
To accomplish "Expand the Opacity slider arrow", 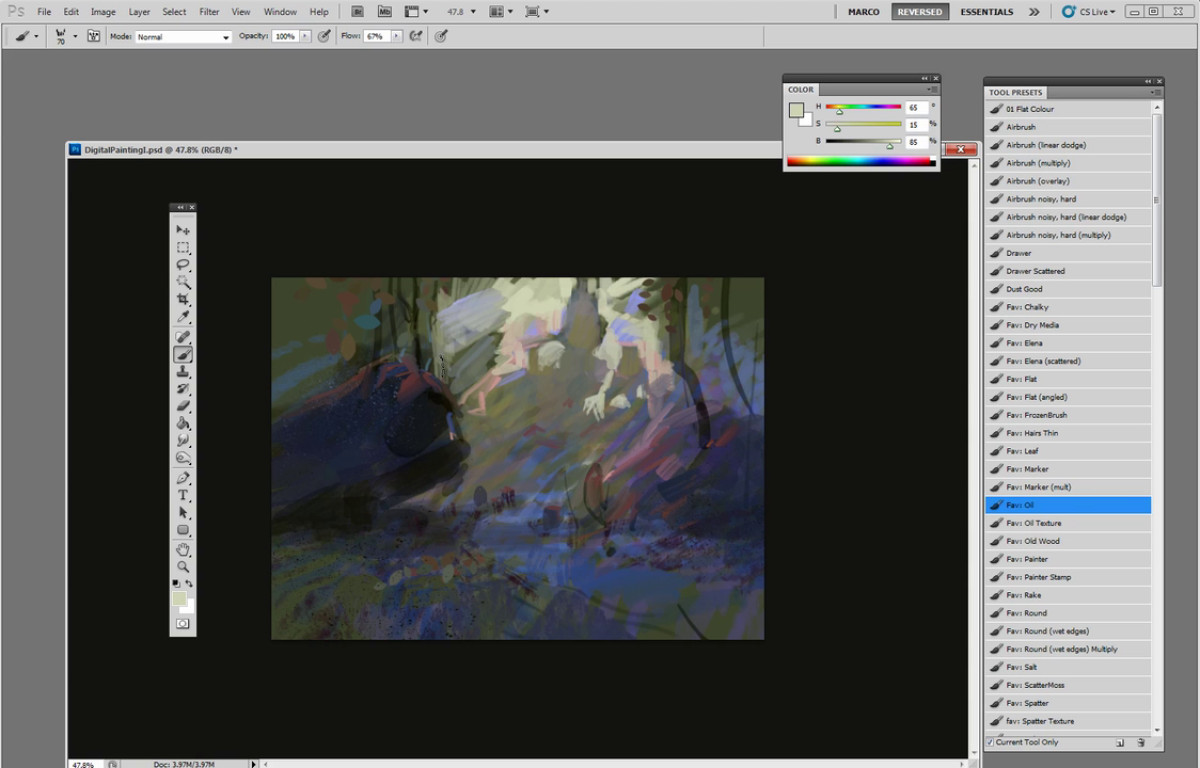I will pyautogui.click(x=305, y=36).
